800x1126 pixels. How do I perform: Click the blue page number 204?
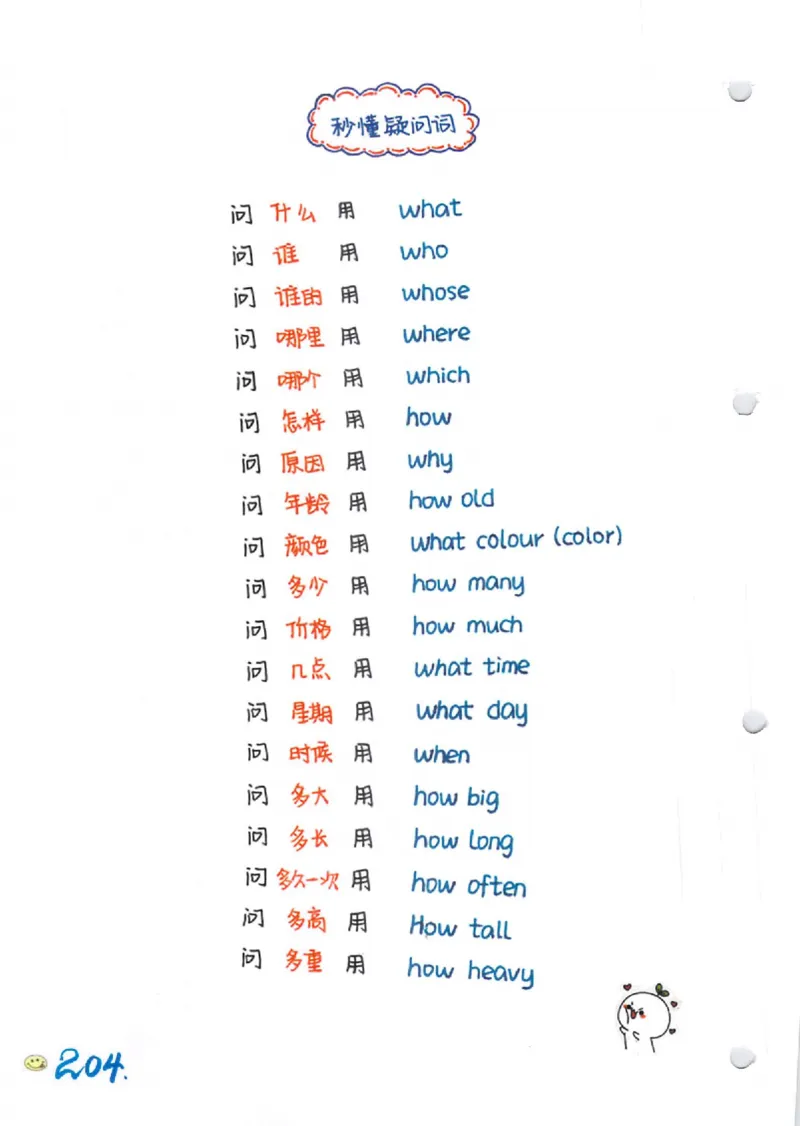92,1066
